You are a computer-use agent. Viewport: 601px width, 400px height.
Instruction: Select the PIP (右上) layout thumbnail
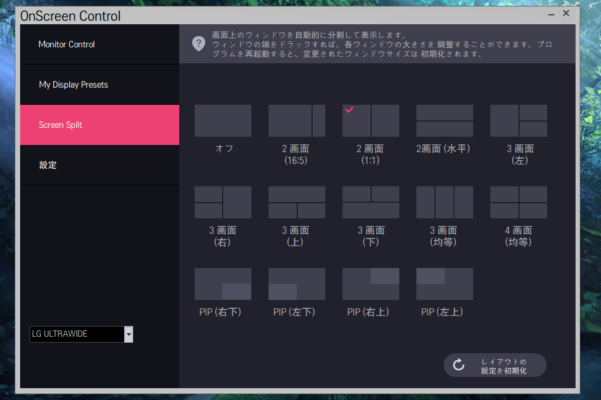371,283
